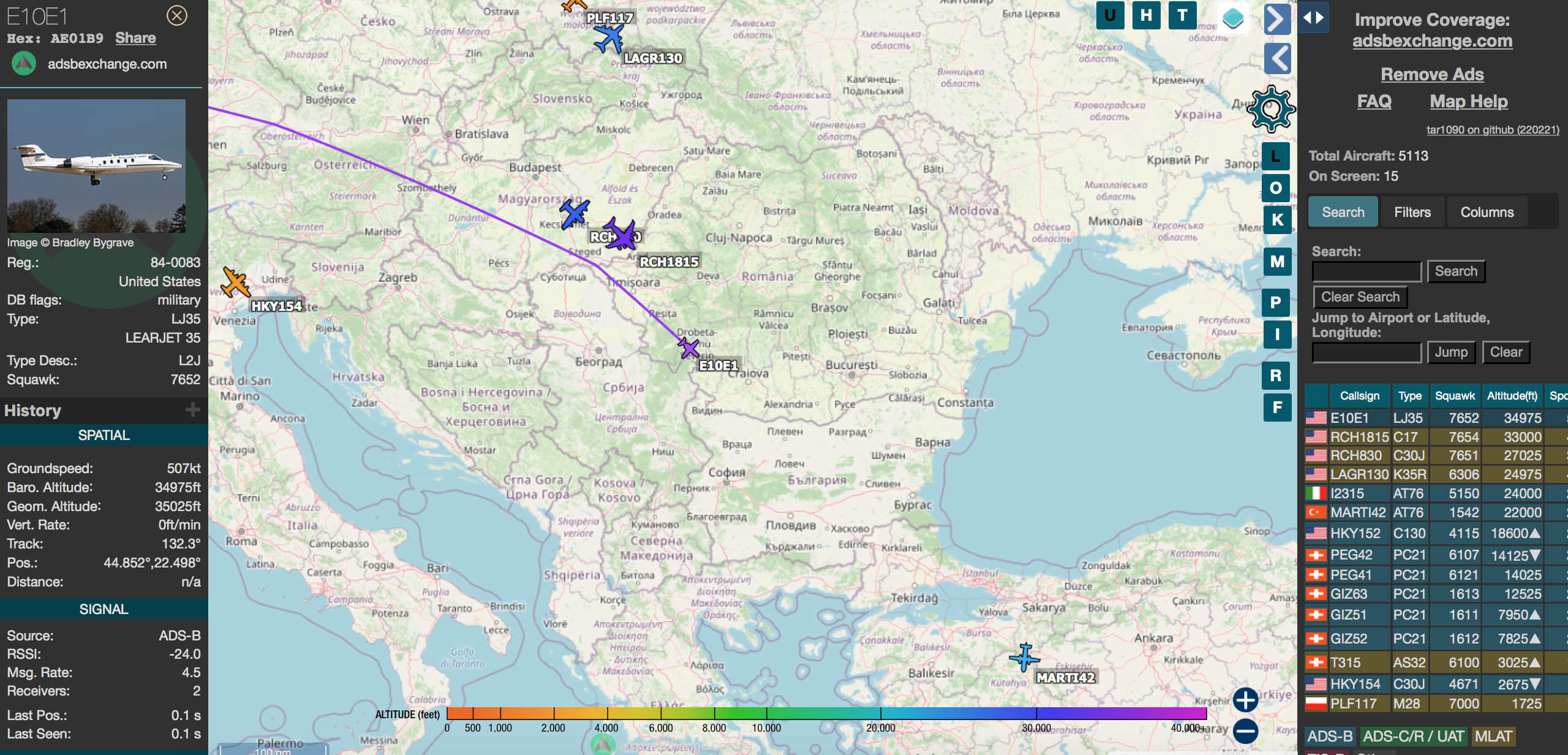1568x755 pixels.
Task: Zoom in with the plus button
Action: pyautogui.click(x=1245, y=700)
